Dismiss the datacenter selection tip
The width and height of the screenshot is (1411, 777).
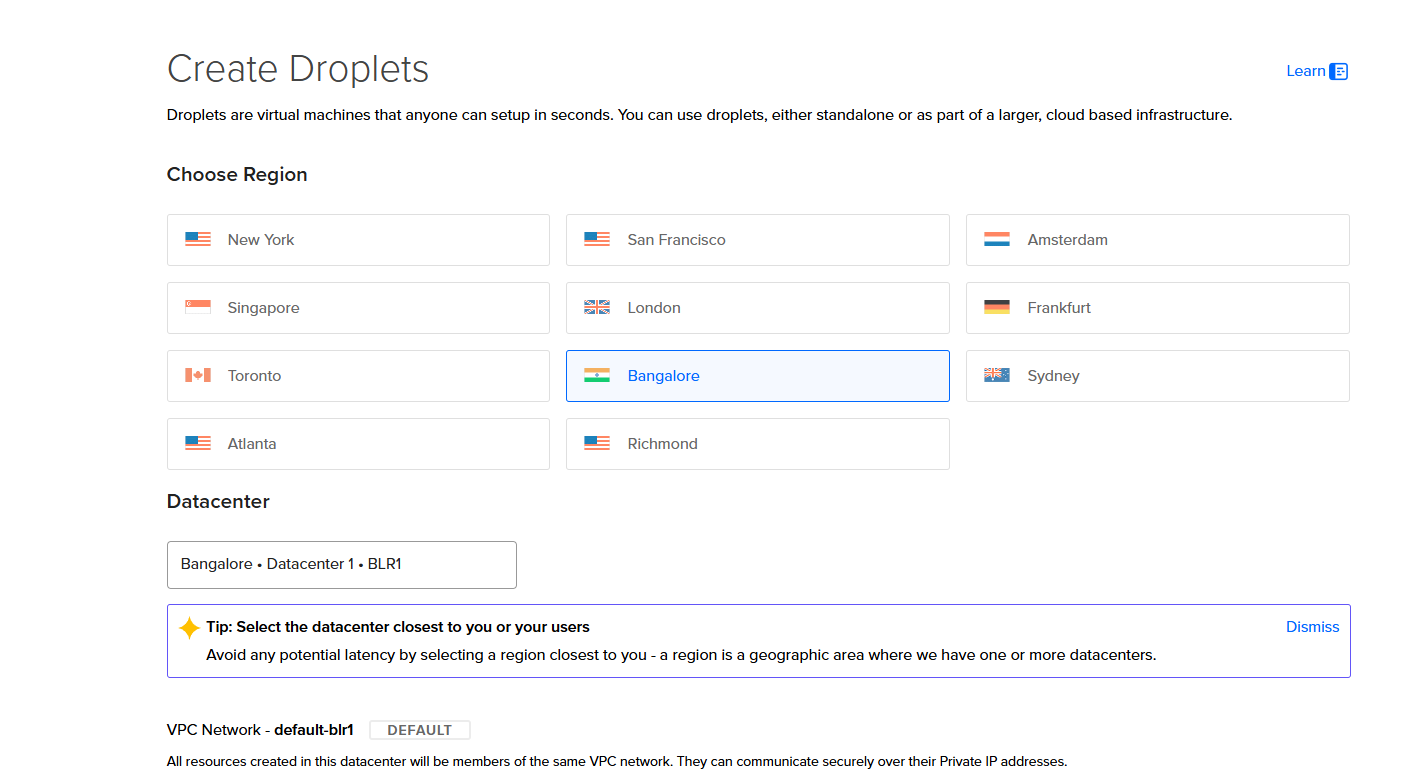tap(1312, 626)
